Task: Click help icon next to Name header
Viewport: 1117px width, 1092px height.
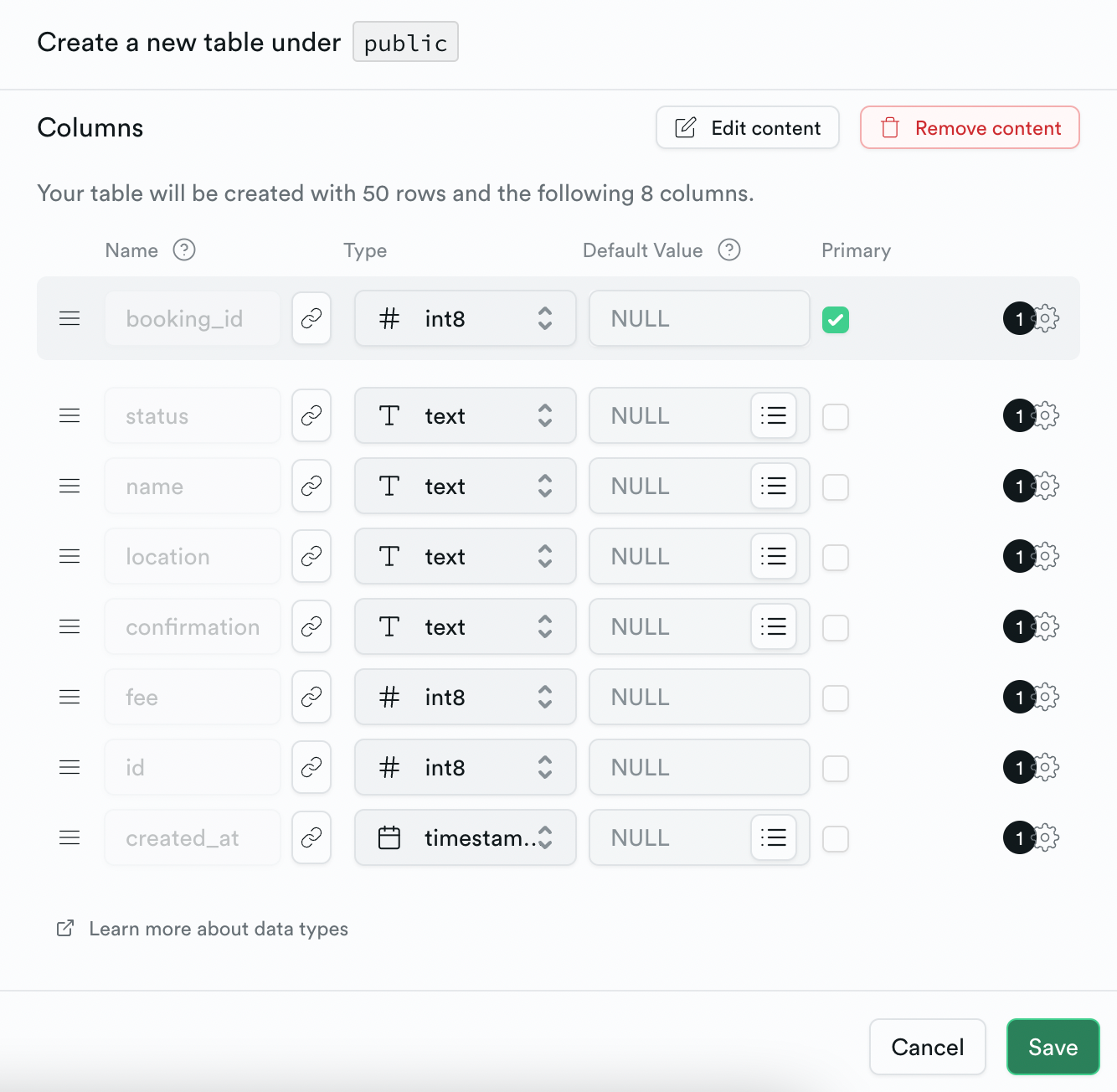Action: coord(184,250)
